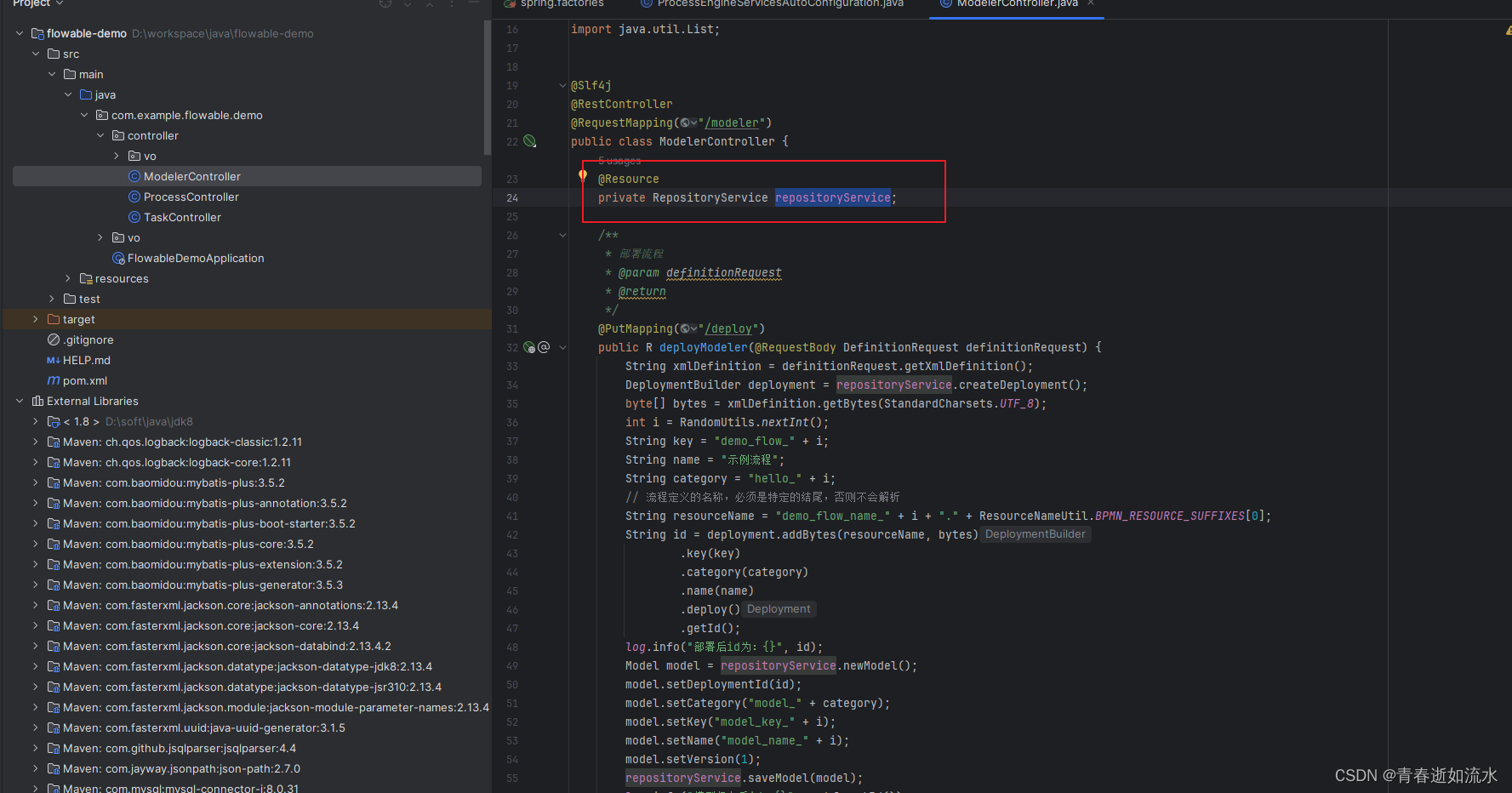Click the resources folder icon
Screen dimensions: 1512x793
point(86,278)
